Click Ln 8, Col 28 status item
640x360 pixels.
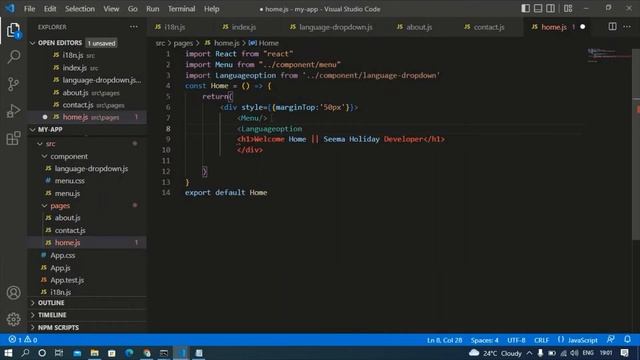click(444, 340)
